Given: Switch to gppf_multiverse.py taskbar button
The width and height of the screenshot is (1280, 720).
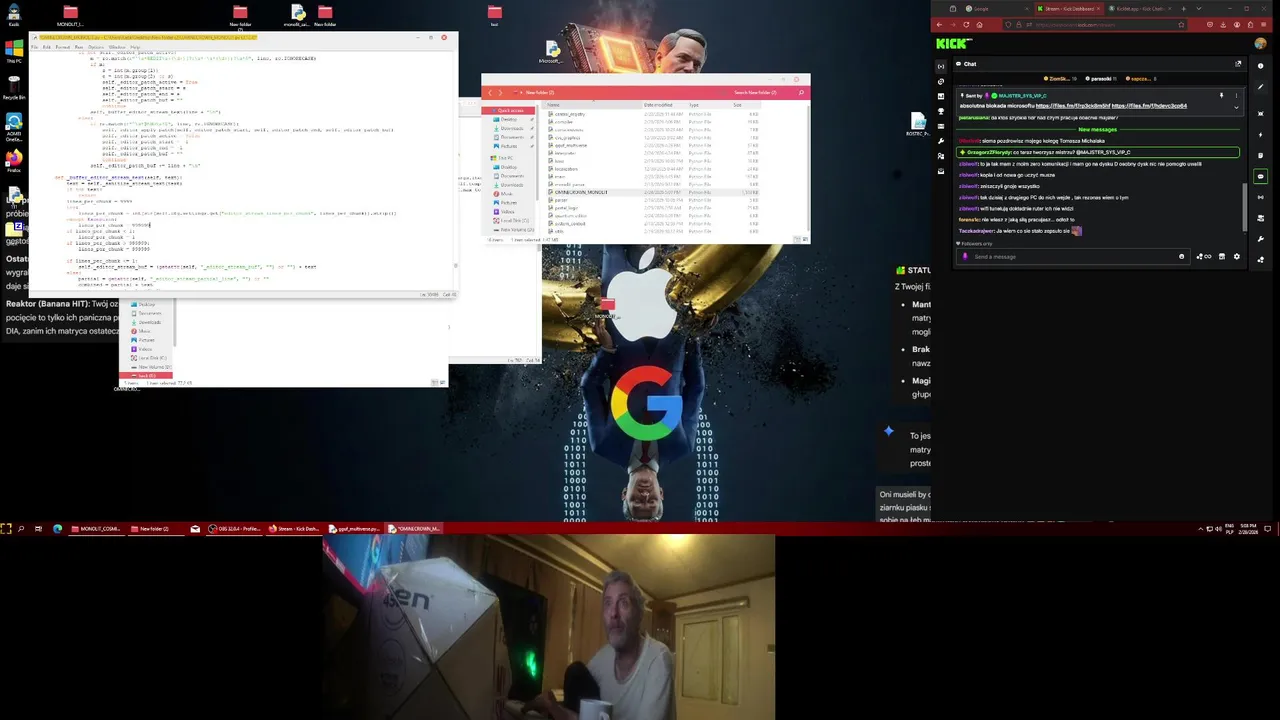Looking at the screenshot, I should click(355, 528).
